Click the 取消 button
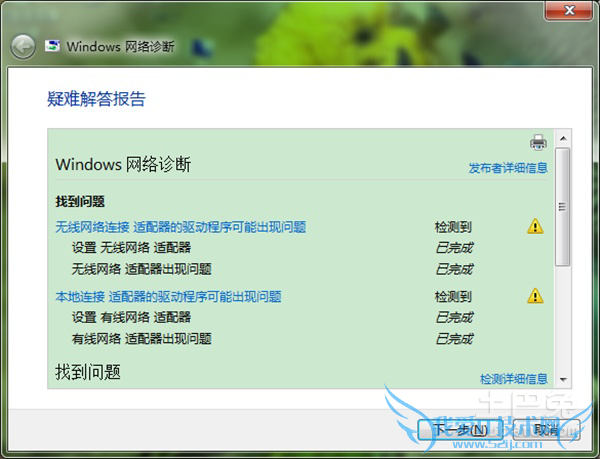 (x=547, y=430)
